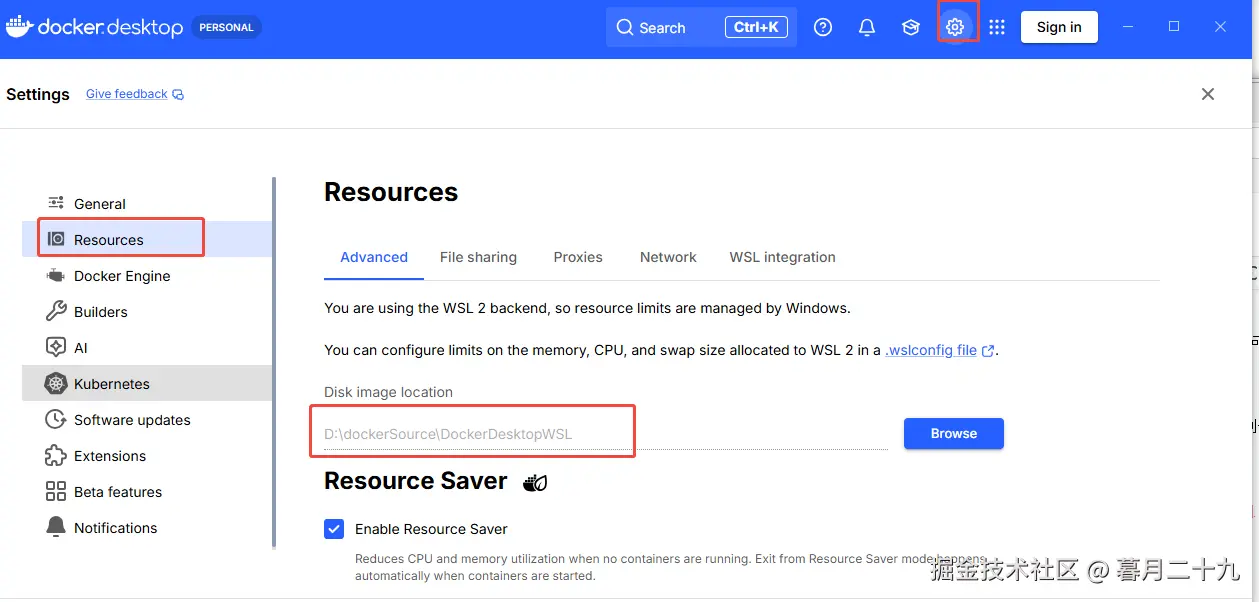The width and height of the screenshot is (1259, 602).
Task: Open the notifications bell icon
Action: point(867,27)
